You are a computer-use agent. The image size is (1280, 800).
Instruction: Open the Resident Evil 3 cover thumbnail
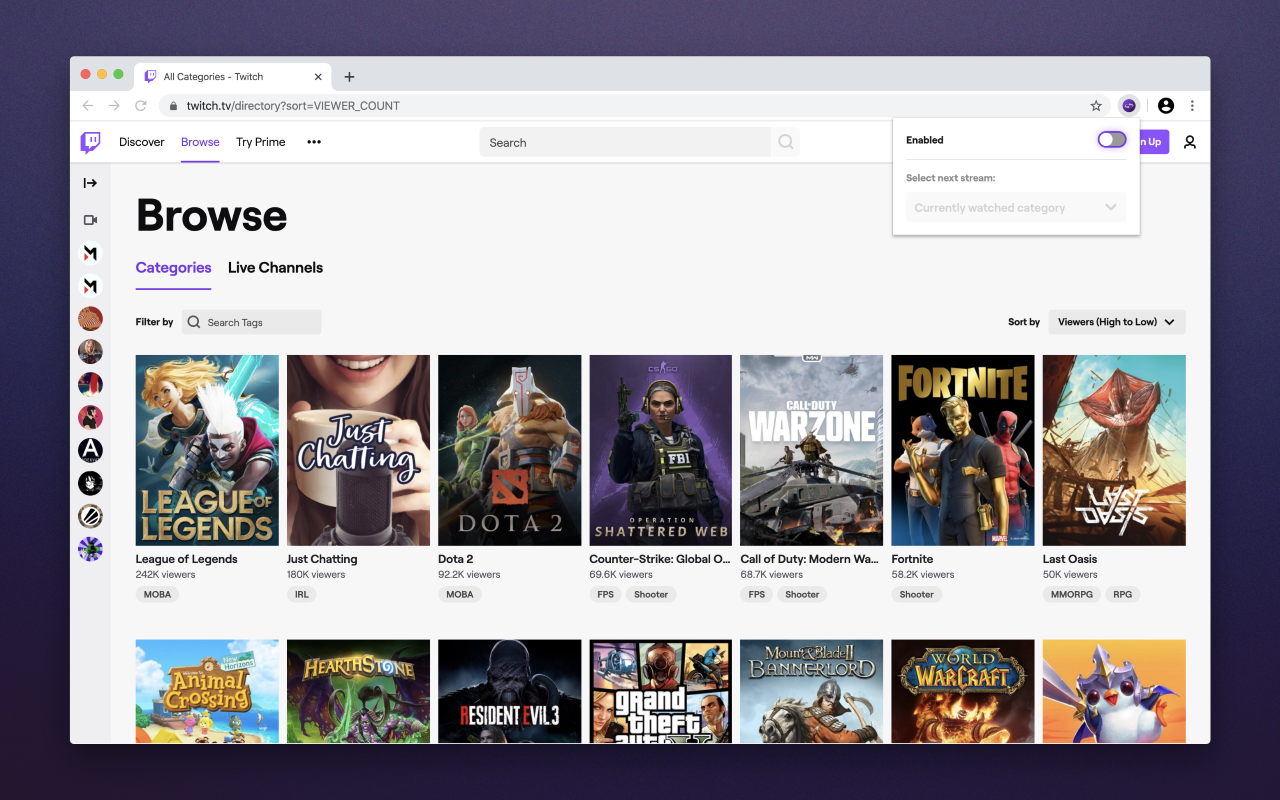coord(509,691)
